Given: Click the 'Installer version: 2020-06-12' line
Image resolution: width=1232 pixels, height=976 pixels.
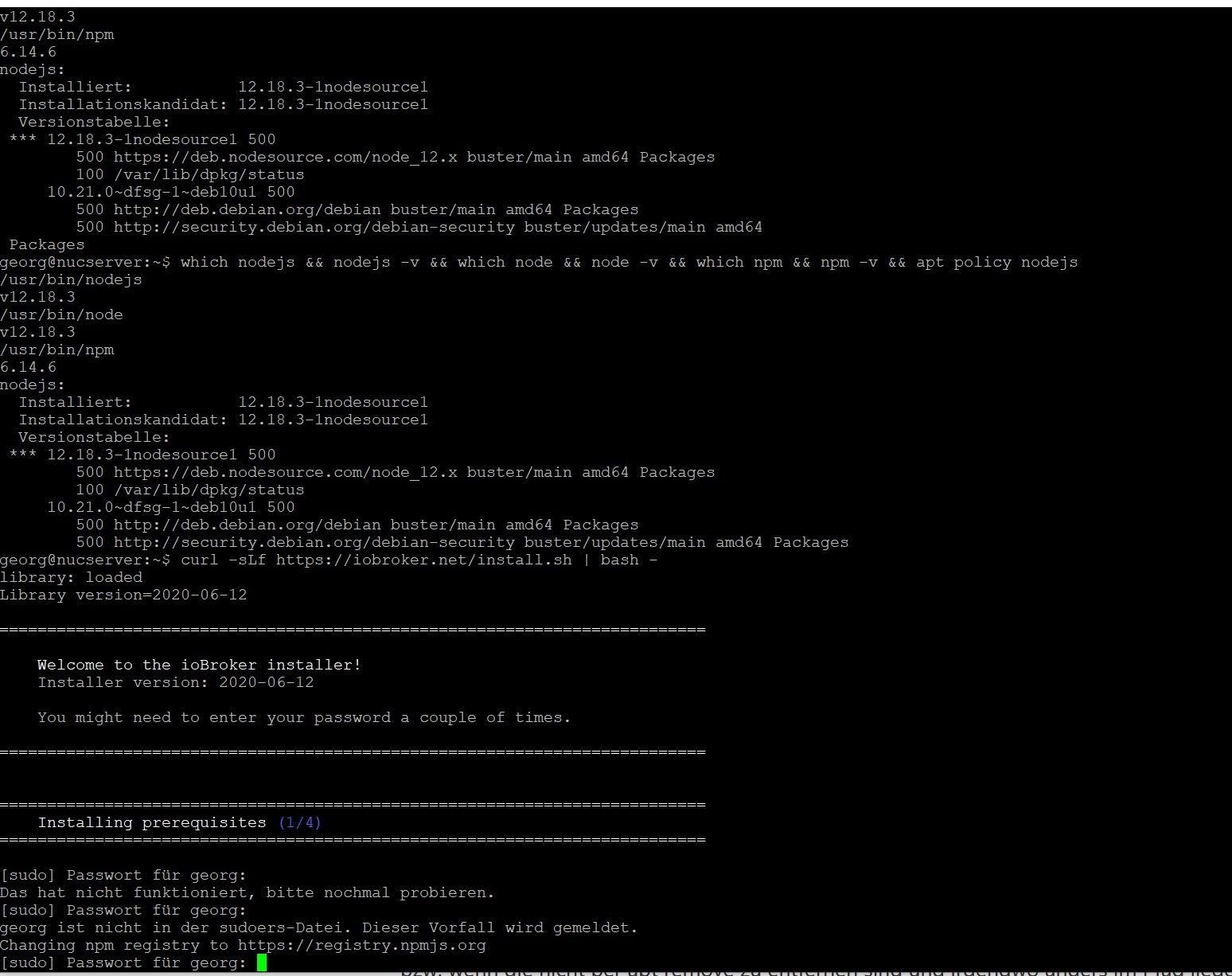Looking at the screenshot, I should (176, 683).
